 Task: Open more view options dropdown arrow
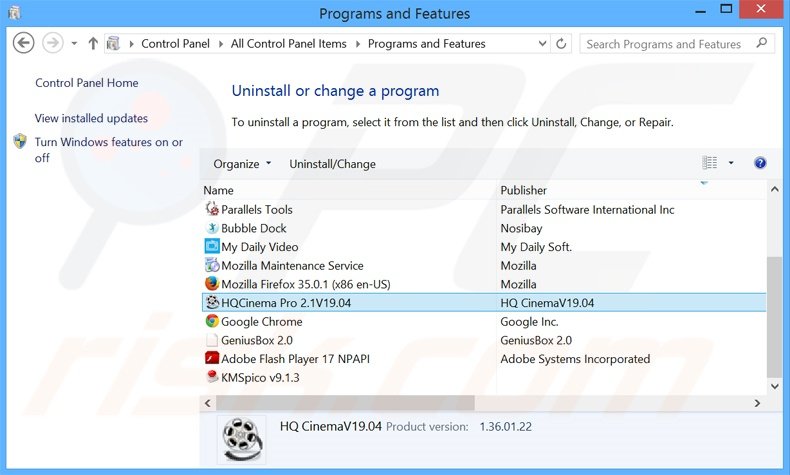point(731,163)
